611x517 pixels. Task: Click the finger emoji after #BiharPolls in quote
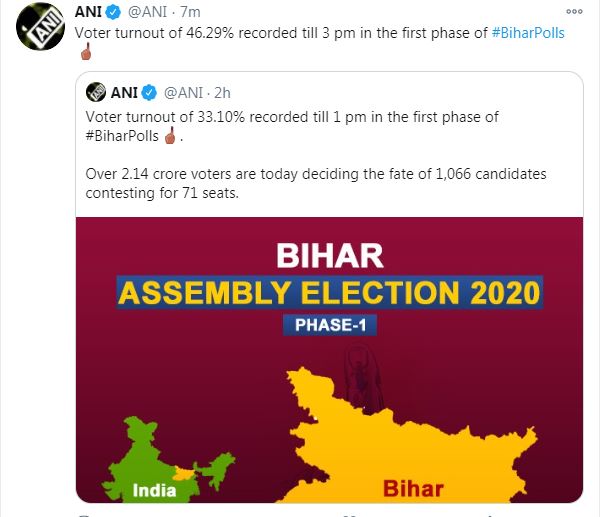(170, 136)
